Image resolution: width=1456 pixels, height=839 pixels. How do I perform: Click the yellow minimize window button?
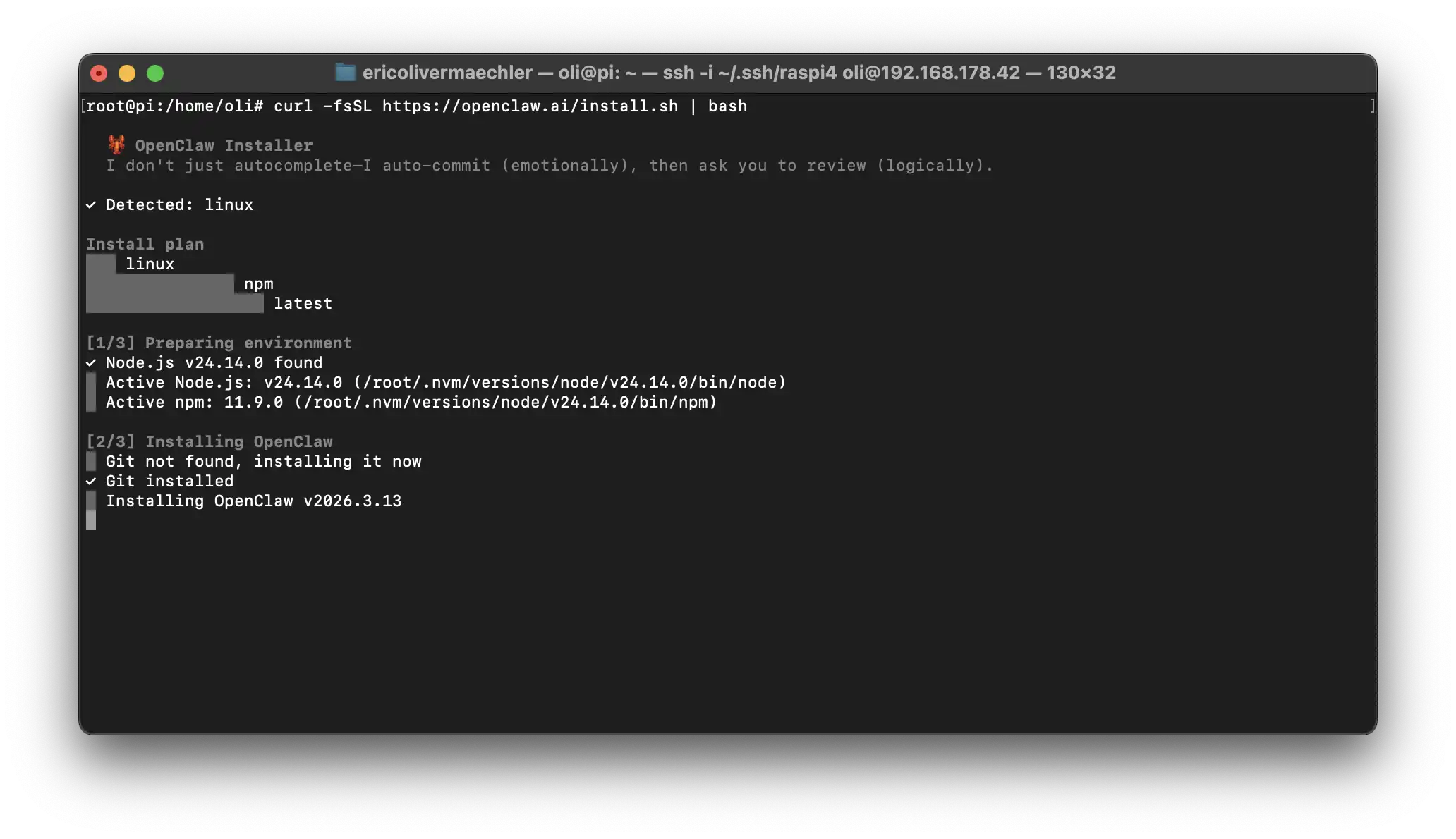127,73
